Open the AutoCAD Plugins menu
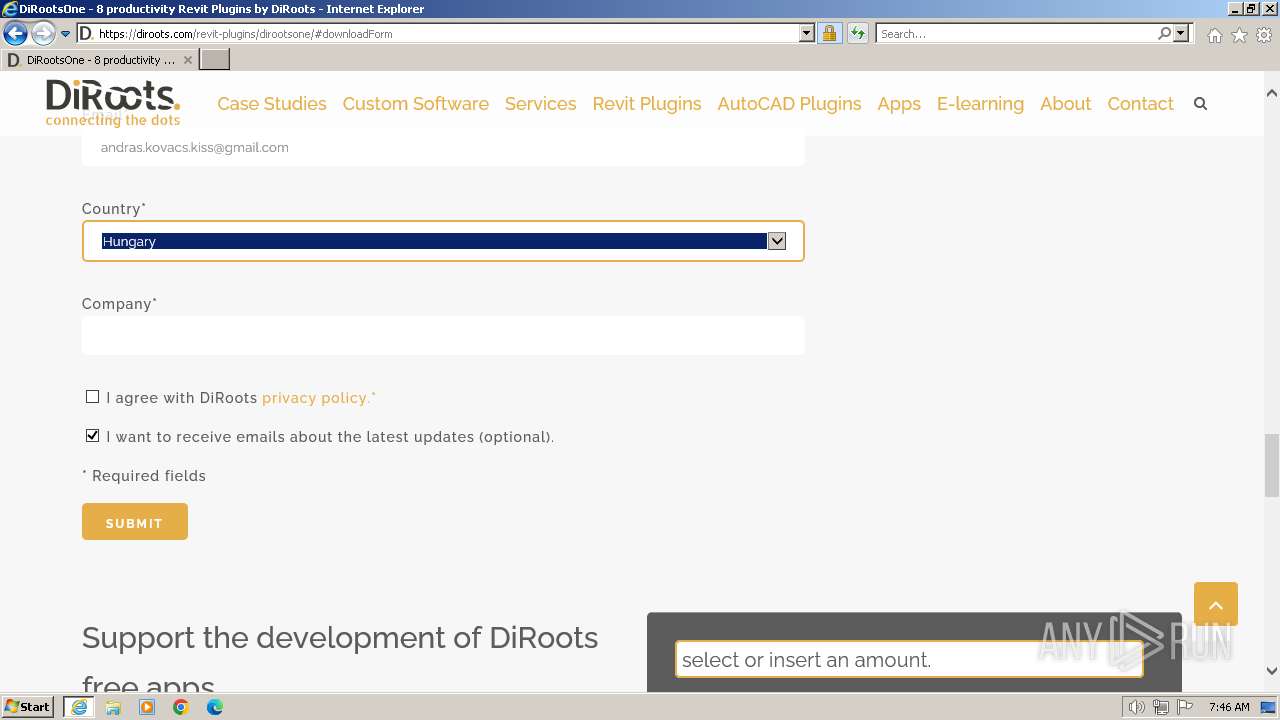 tap(789, 104)
